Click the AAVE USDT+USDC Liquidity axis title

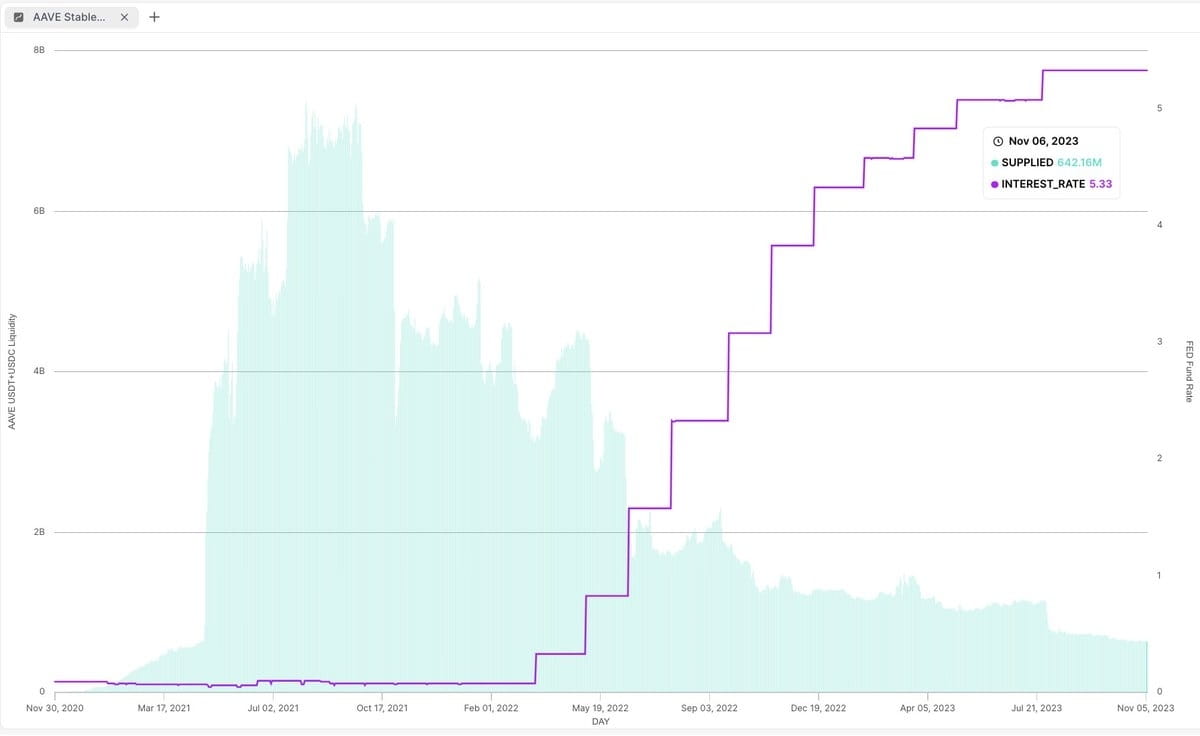(12, 371)
